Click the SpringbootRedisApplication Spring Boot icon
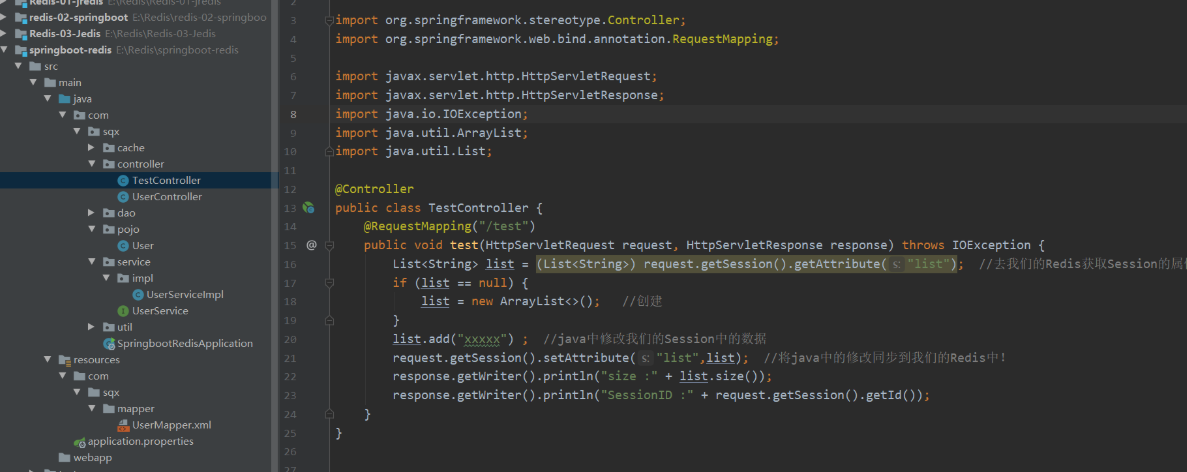 [x=109, y=343]
